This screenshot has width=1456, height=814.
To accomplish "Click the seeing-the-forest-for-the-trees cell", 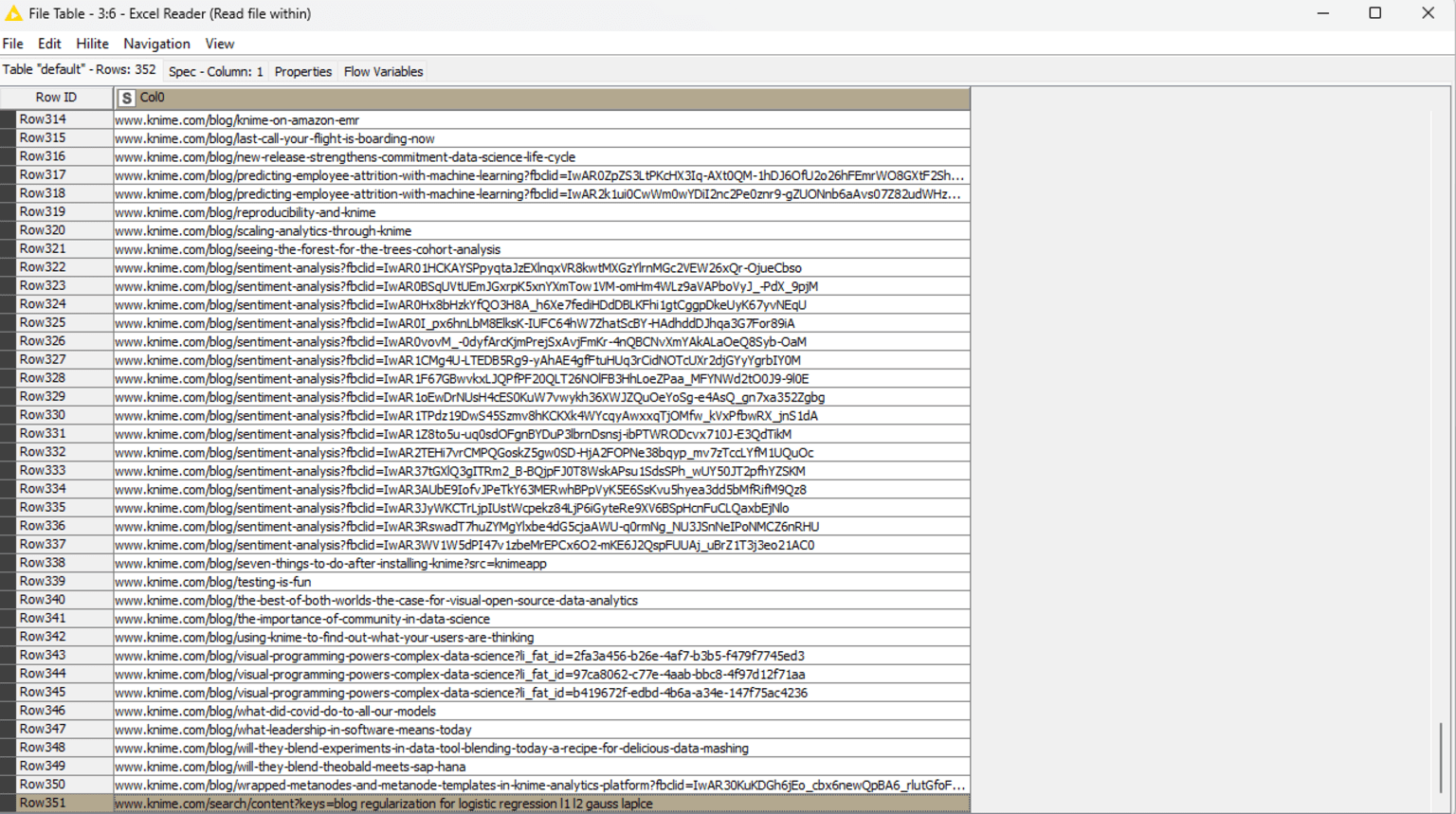I will pyautogui.click(x=542, y=249).
